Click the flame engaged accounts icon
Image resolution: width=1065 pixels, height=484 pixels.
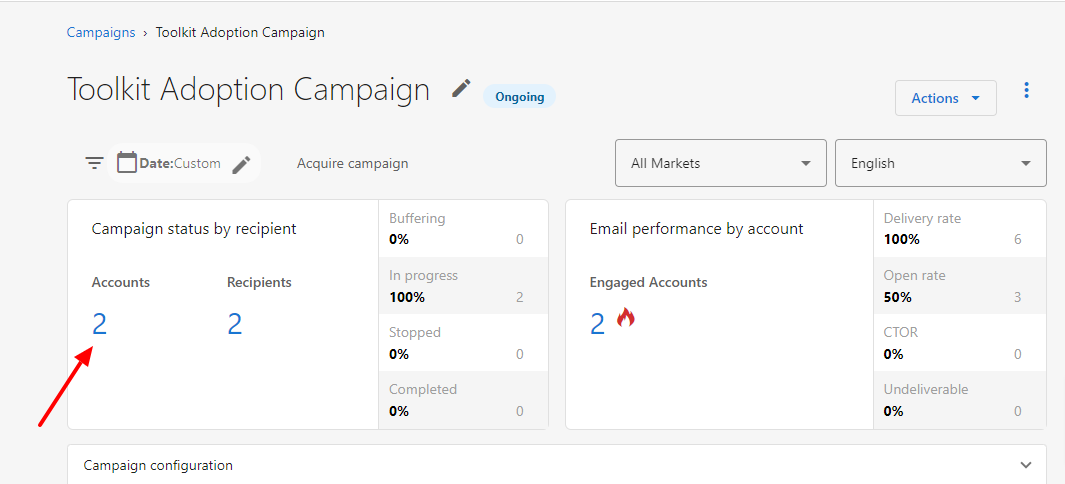(x=626, y=317)
